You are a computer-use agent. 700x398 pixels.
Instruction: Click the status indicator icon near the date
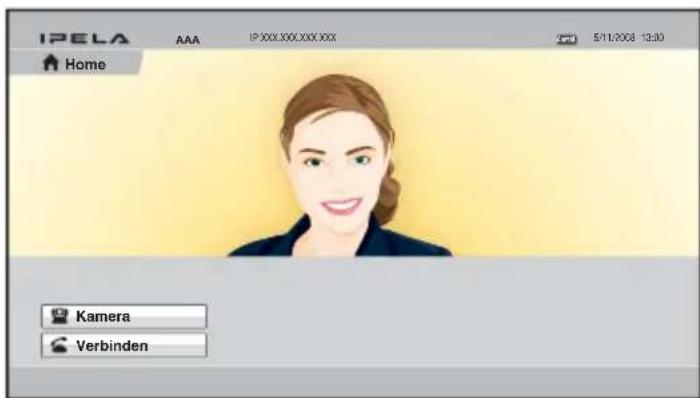[x=567, y=39]
